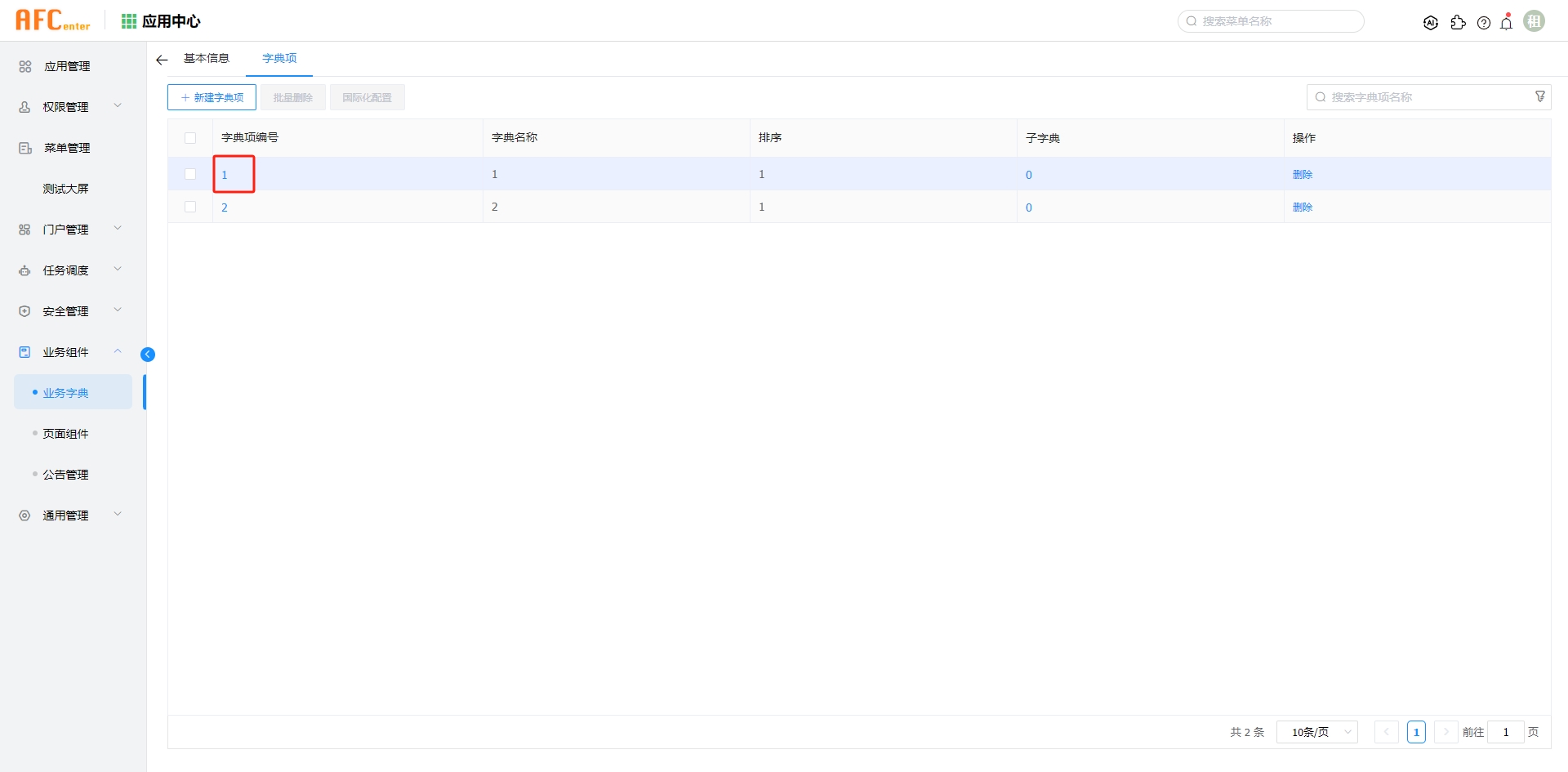Click the 新建字典项 button
Viewport: 1568px width, 772px height.
(212, 96)
